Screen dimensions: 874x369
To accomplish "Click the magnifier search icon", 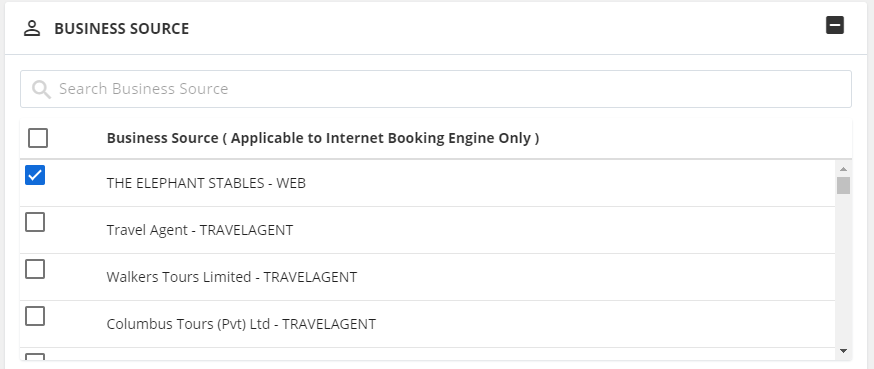I will (41, 89).
